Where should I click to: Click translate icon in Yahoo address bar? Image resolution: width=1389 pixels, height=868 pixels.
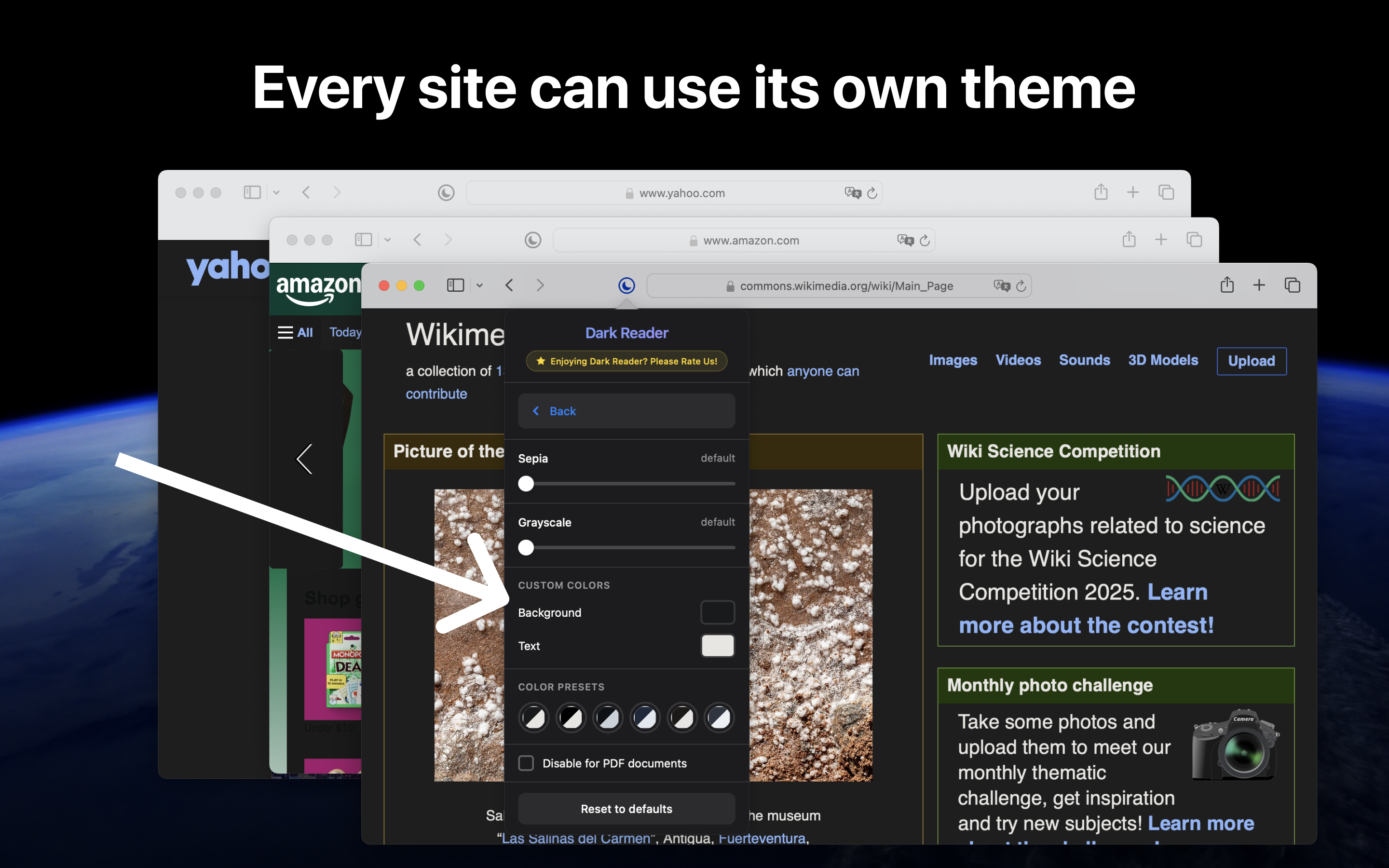pyautogui.click(x=853, y=193)
